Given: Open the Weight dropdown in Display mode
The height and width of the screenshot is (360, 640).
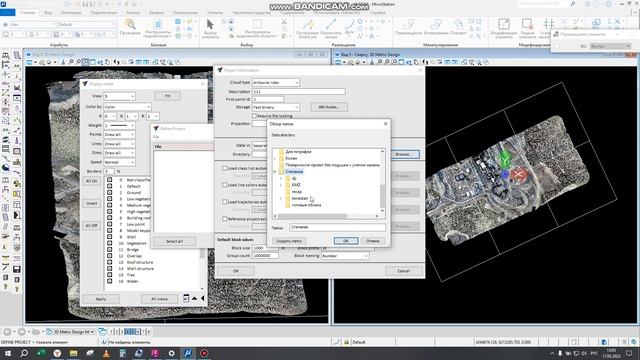Looking at the screenshot, I should coord(119,125).
